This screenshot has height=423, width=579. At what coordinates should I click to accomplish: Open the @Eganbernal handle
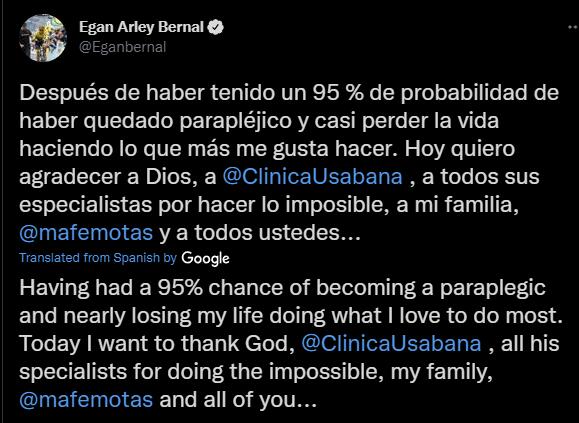click(122, 47)
